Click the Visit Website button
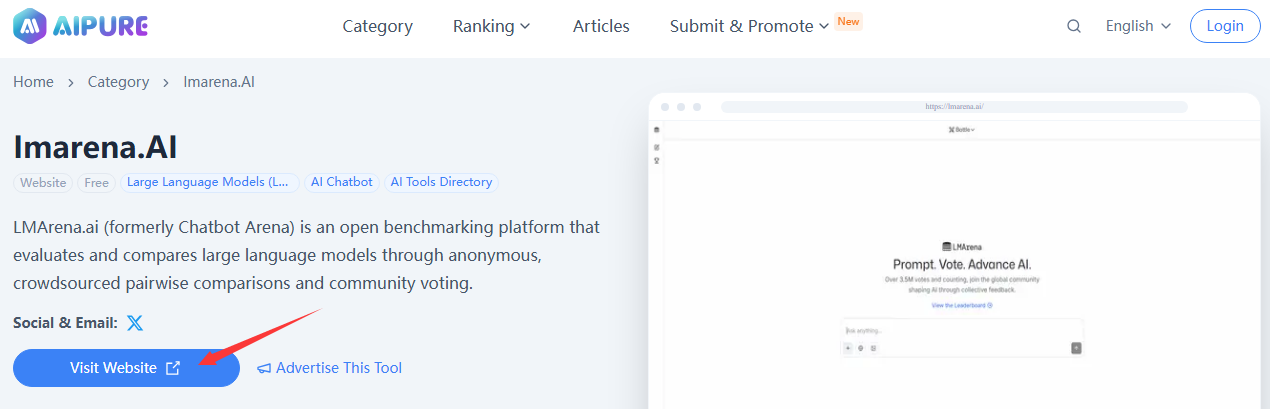Screen dimensions: 1270x409 click(126, 368)
